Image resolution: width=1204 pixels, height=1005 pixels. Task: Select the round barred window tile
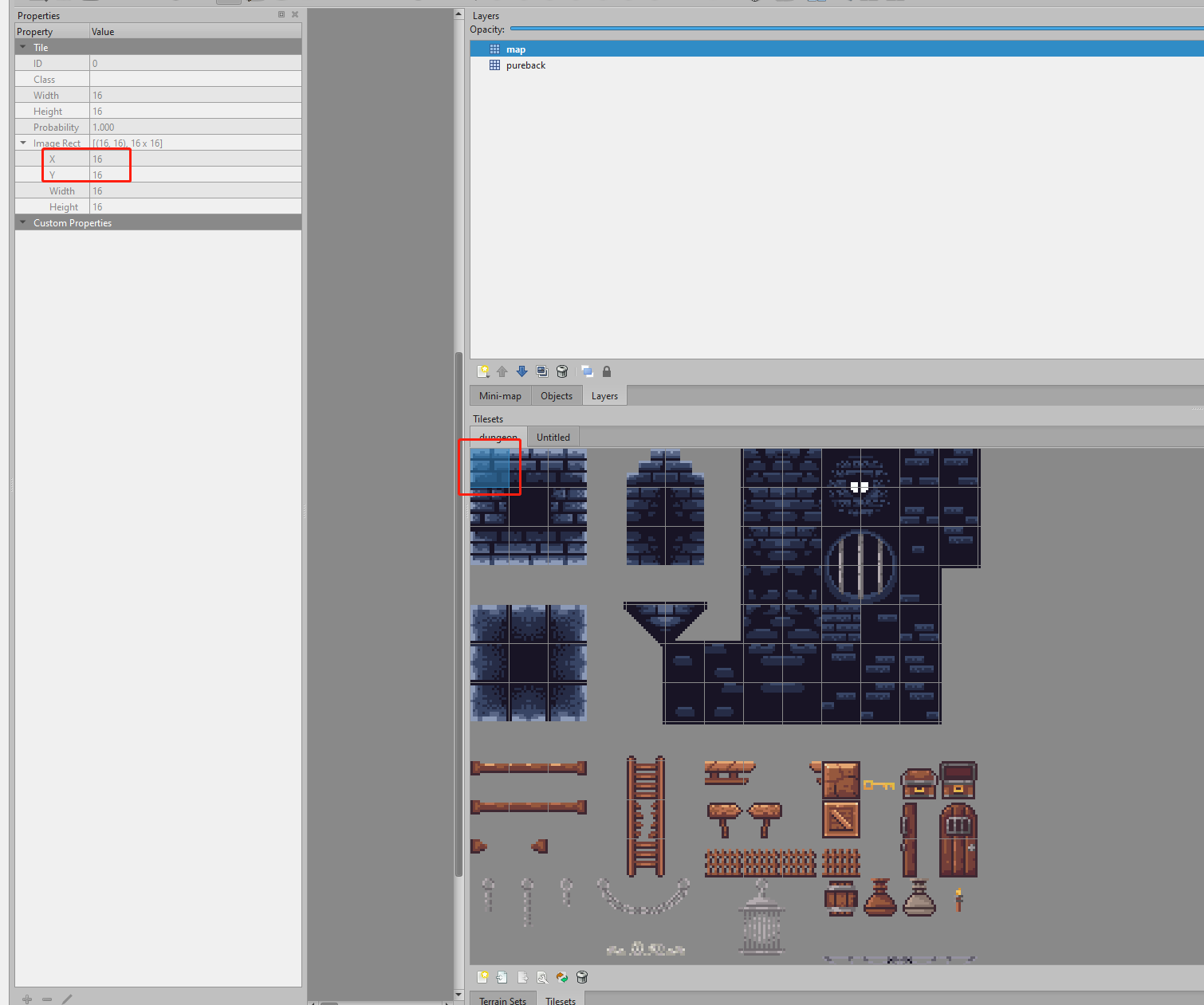[860, 565]
